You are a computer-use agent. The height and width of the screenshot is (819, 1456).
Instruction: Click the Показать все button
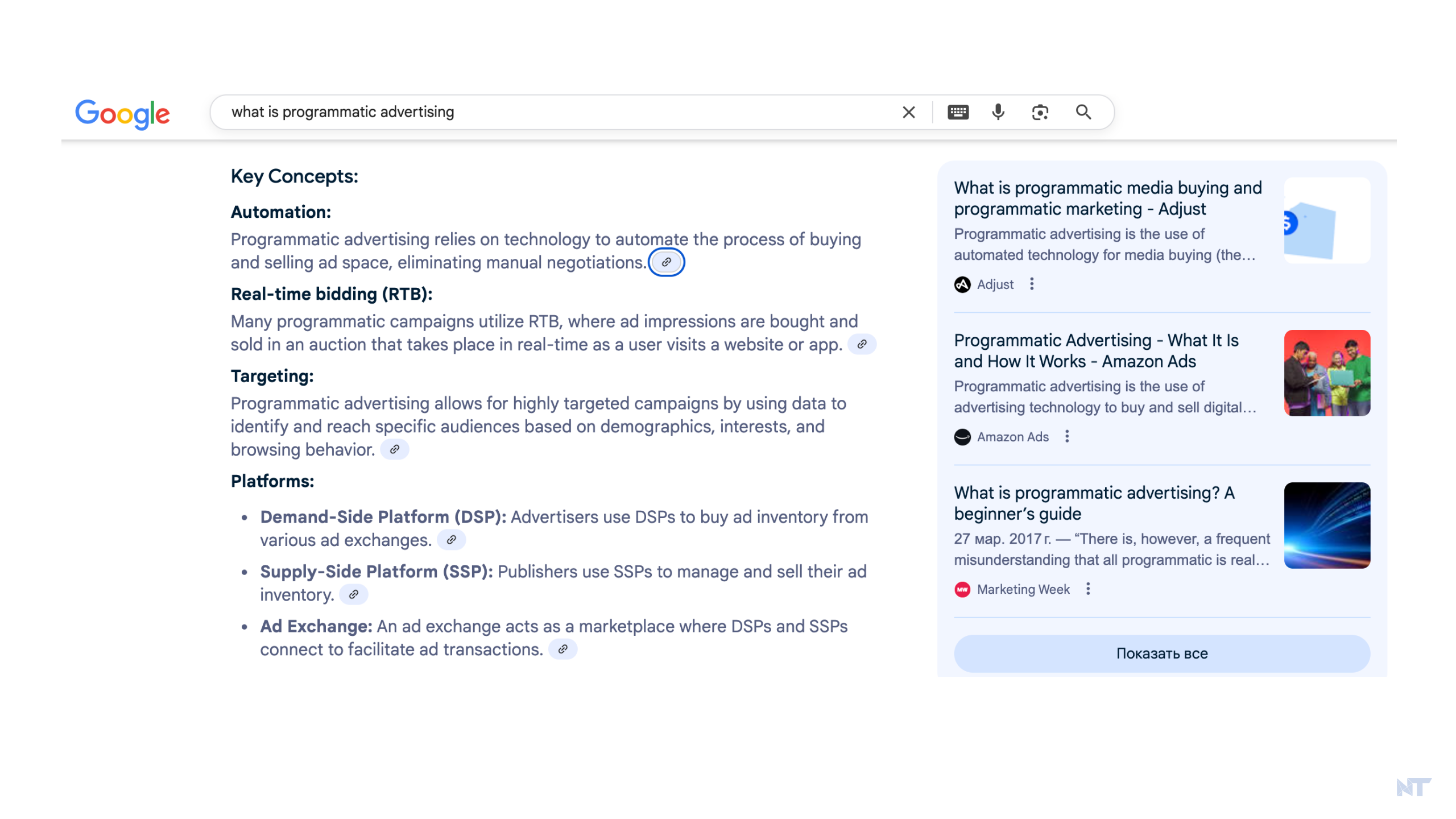point(1161,653)
